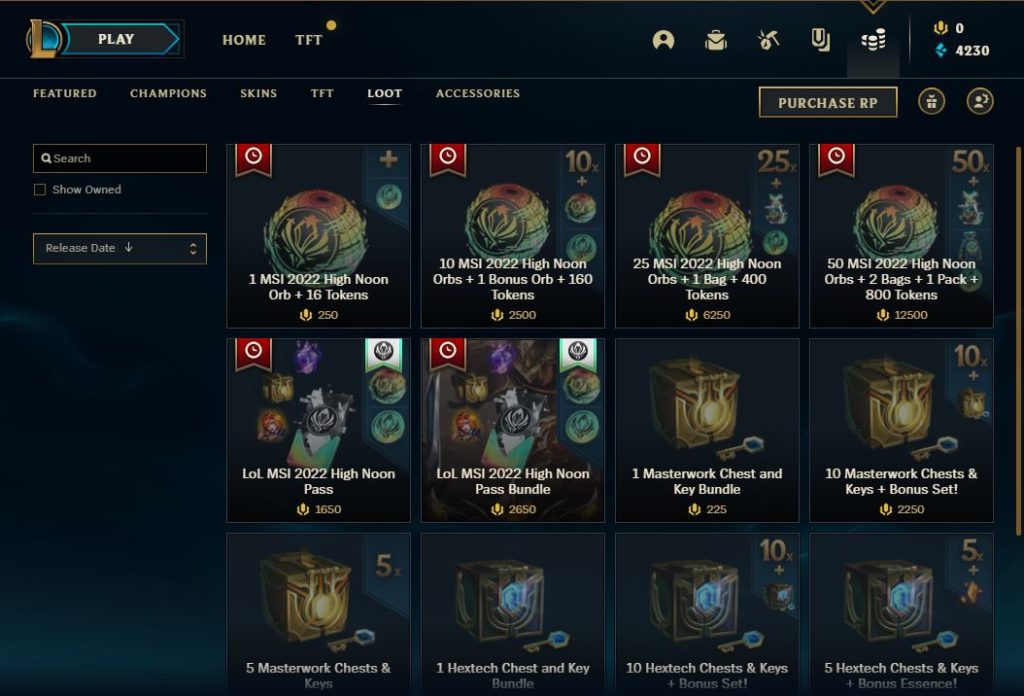Click the Blue Essence balance icon
This screenshot has height=696, width=1024.
pos(940,50)
